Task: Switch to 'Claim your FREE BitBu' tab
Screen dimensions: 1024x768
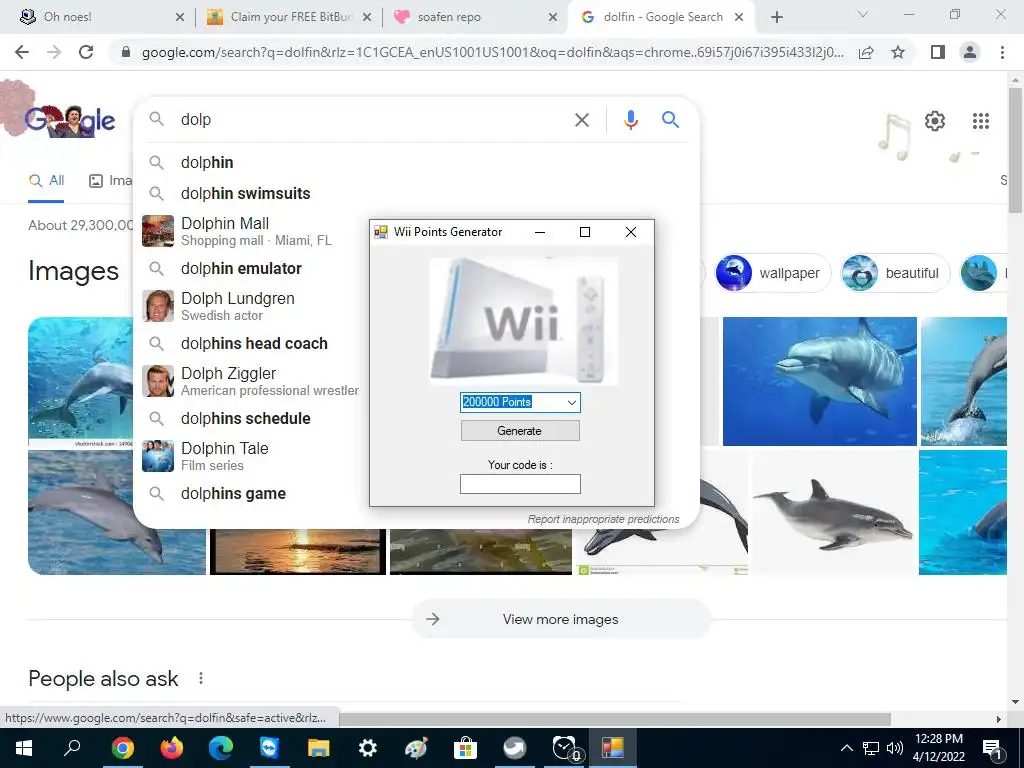Action: coord(287,17)
